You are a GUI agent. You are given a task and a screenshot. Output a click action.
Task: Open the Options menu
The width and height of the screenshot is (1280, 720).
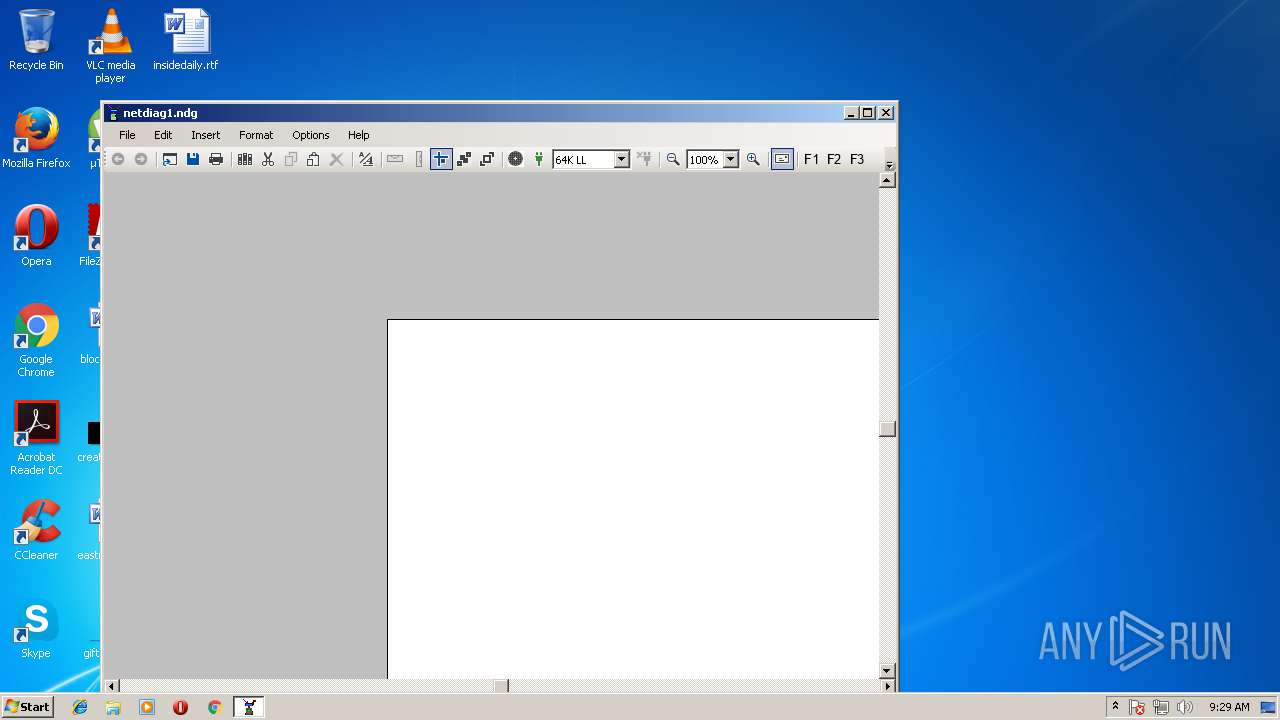311,135
